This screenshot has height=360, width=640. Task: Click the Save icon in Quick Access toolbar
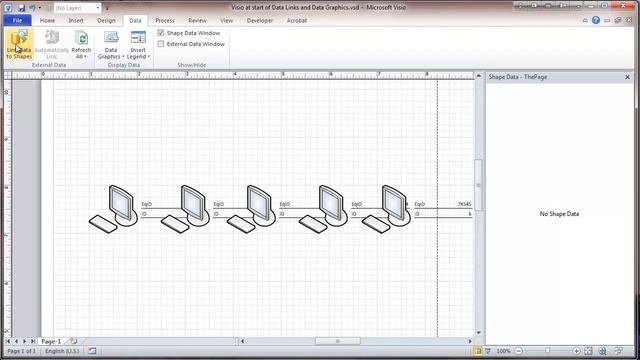pyautogui.click(x=21, y=8)
